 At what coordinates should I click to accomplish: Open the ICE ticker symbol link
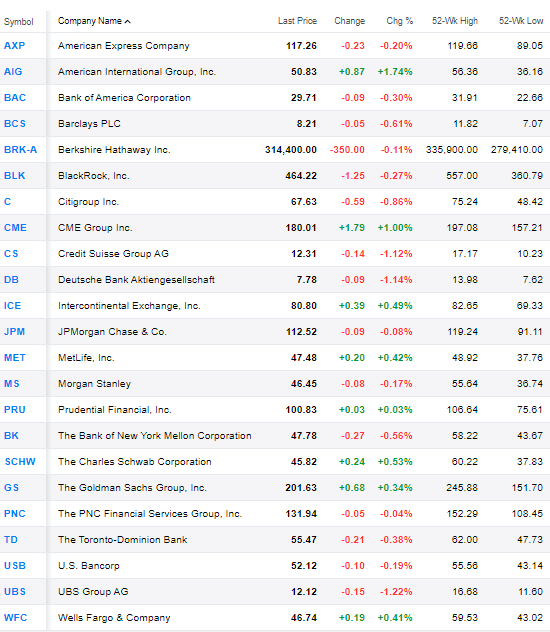12,306
